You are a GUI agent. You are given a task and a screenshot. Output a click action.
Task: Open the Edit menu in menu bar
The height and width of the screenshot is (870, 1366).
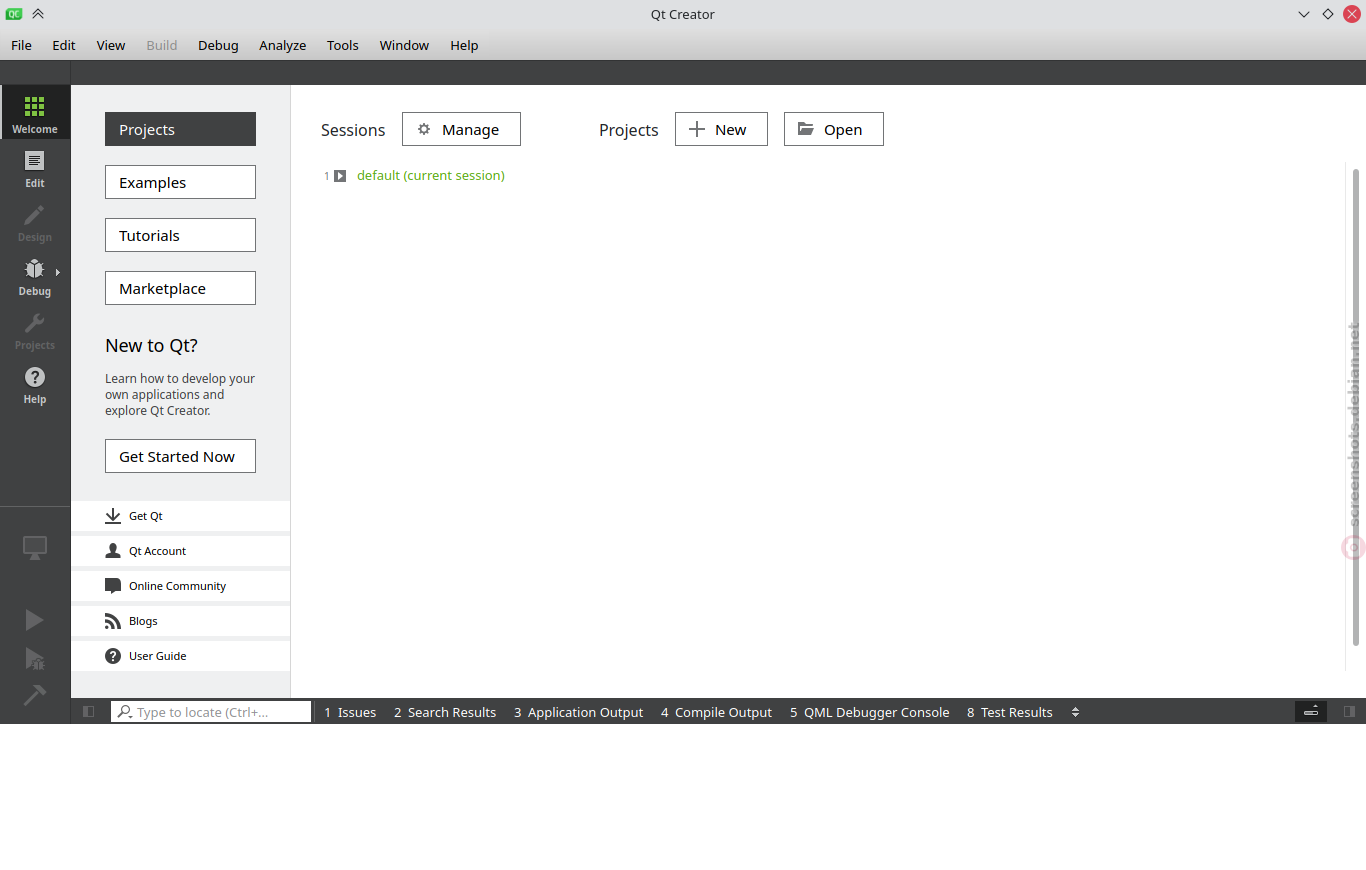pyautogui.click(x=64, y=45)
